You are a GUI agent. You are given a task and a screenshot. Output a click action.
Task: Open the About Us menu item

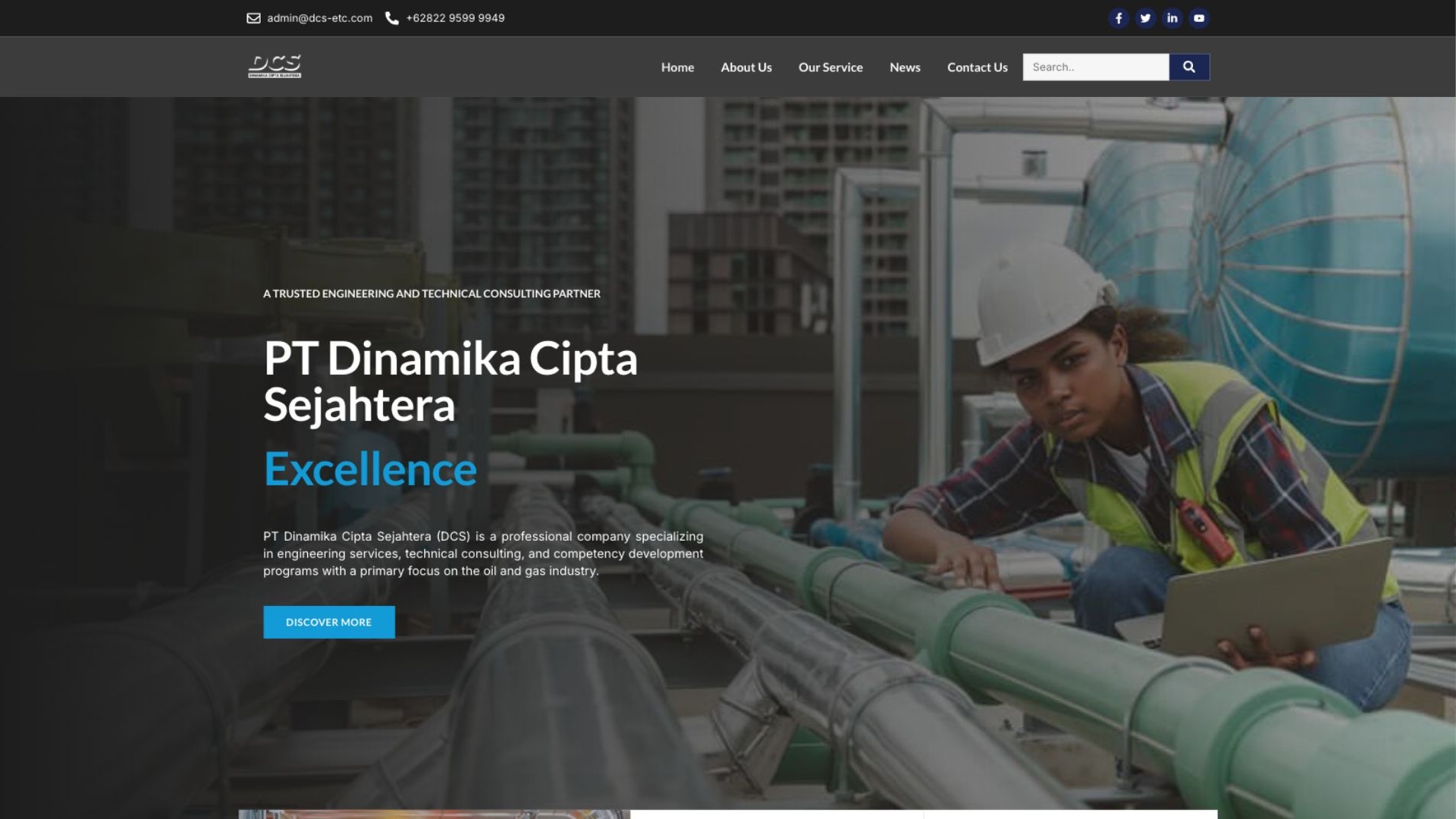746,67
